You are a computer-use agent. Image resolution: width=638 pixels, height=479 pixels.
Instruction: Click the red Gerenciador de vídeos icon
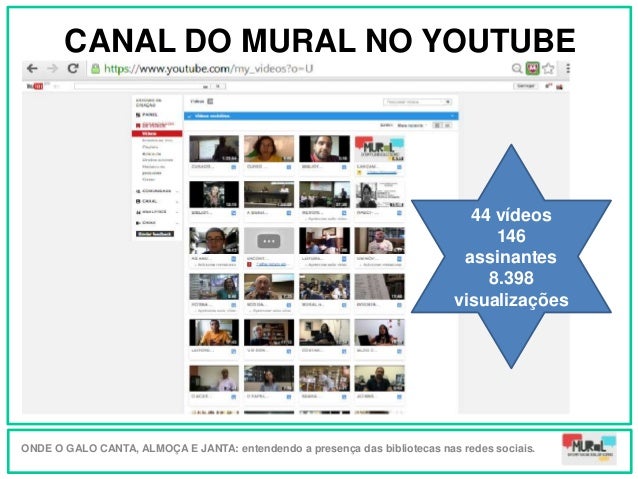(138, 125)
